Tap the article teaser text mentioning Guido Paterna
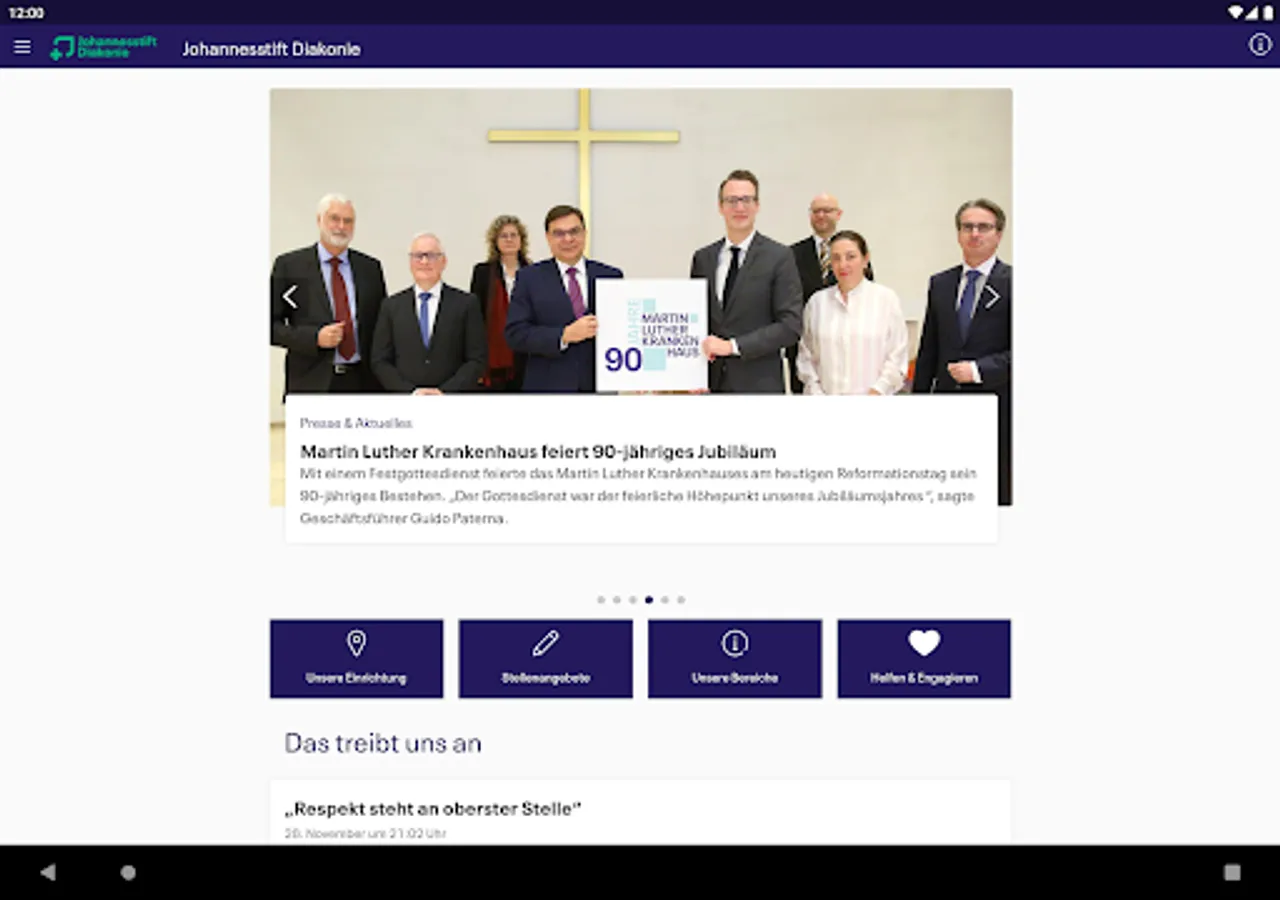Screen dimensions: 1280x900 [638, 496]
